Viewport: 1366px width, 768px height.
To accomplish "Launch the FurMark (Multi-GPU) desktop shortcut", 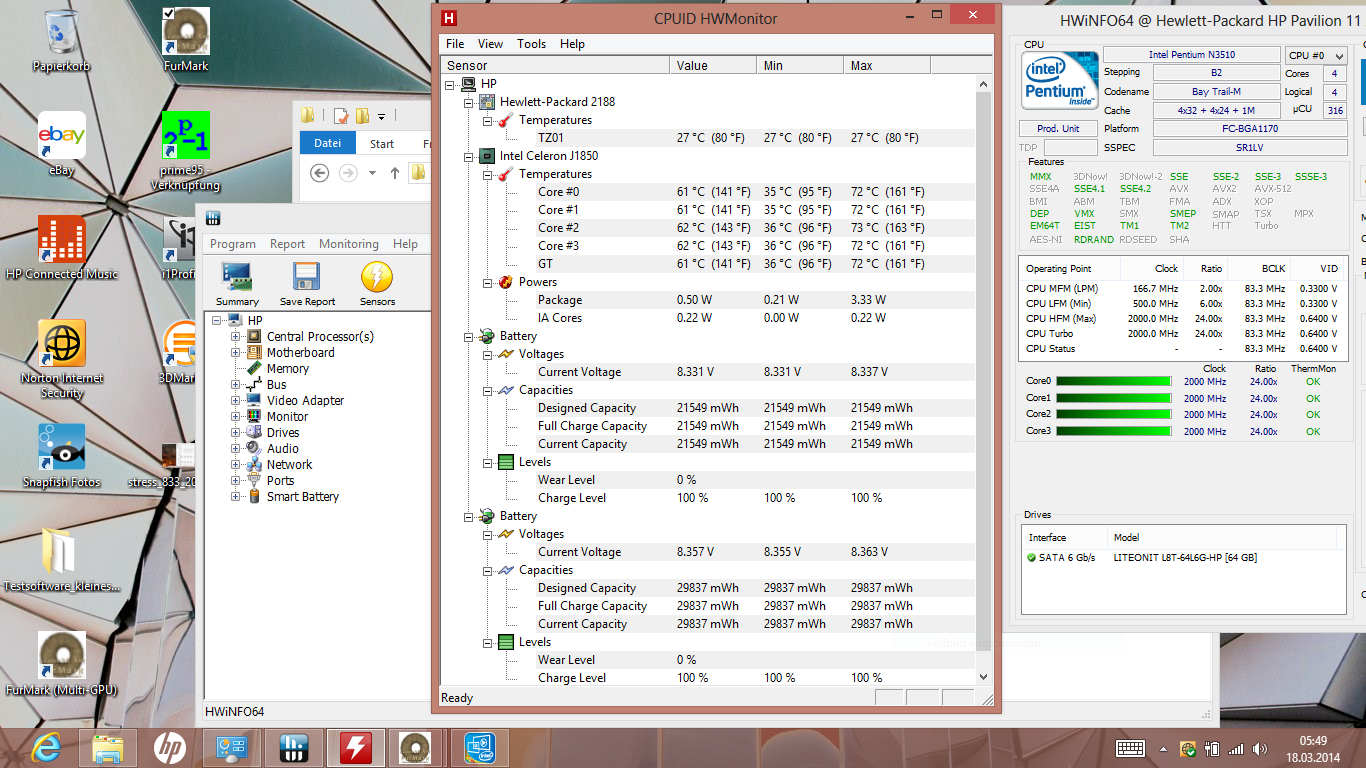I will pyautogui.click(x=62, y=663).
